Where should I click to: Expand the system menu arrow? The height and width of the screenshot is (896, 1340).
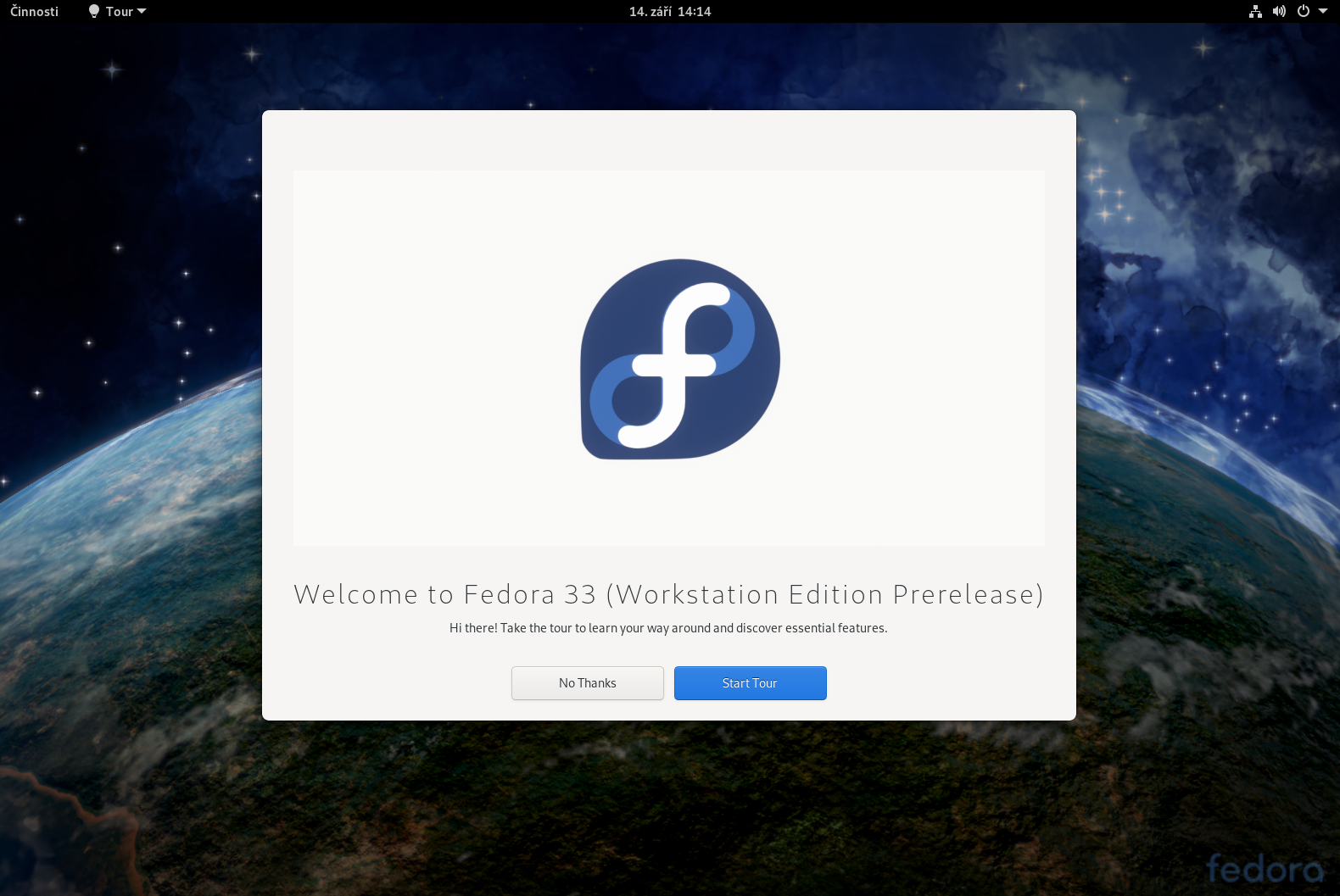click(x=1323, y=11)
